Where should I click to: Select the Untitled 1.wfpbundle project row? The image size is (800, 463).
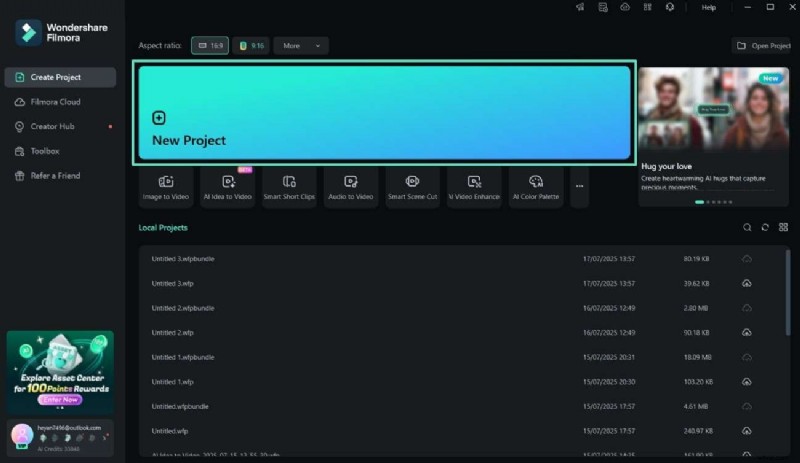coord(462,357)
